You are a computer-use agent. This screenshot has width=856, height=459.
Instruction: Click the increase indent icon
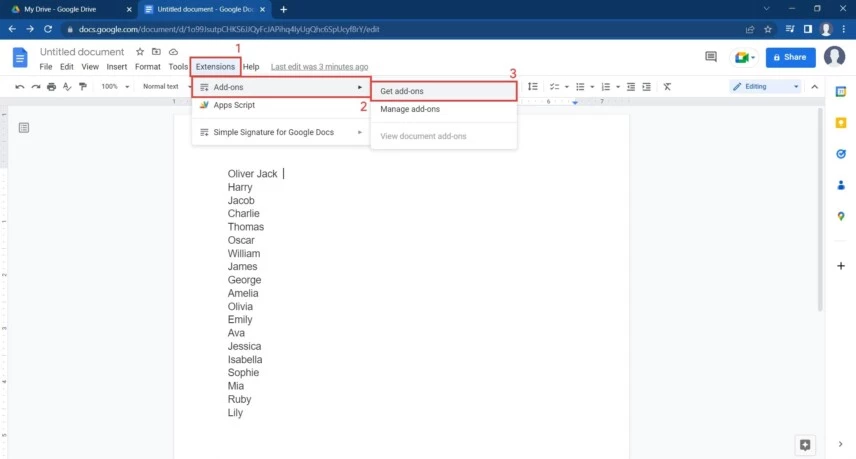pyautogui.click(x=646, y=87)
